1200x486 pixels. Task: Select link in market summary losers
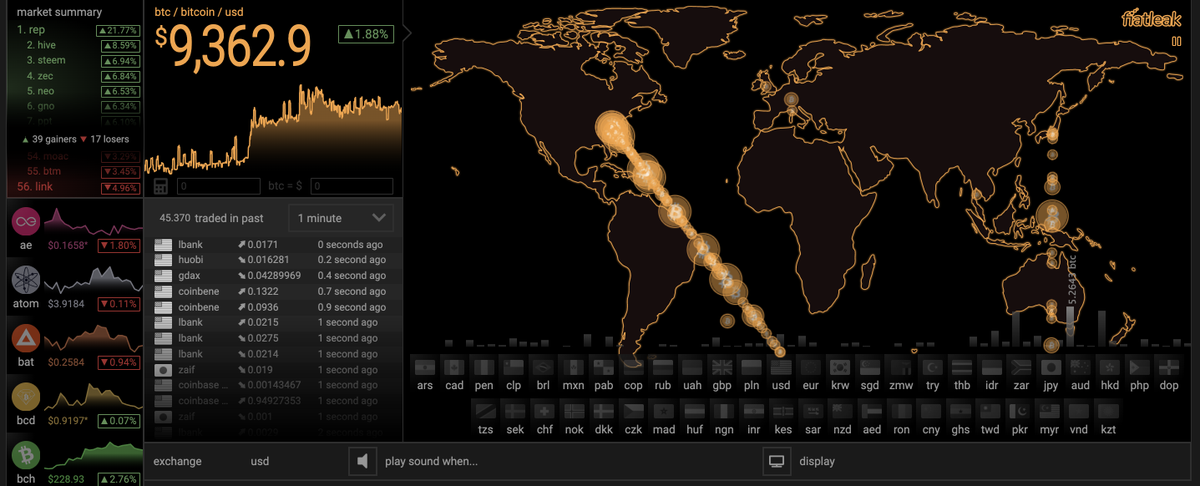pyautogui.click(x=36, y=187)
